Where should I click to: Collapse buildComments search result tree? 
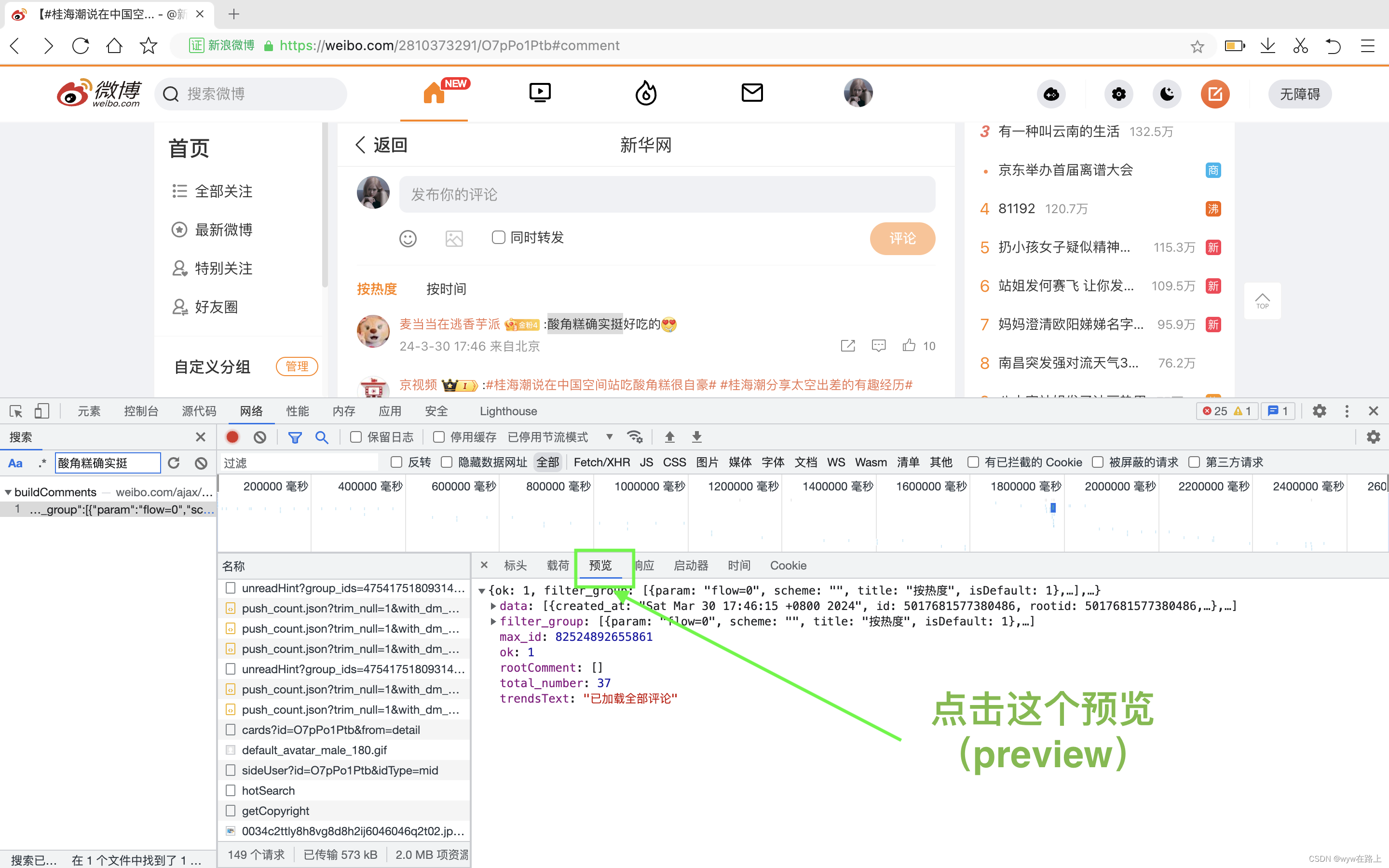click(x=8, y=492)
